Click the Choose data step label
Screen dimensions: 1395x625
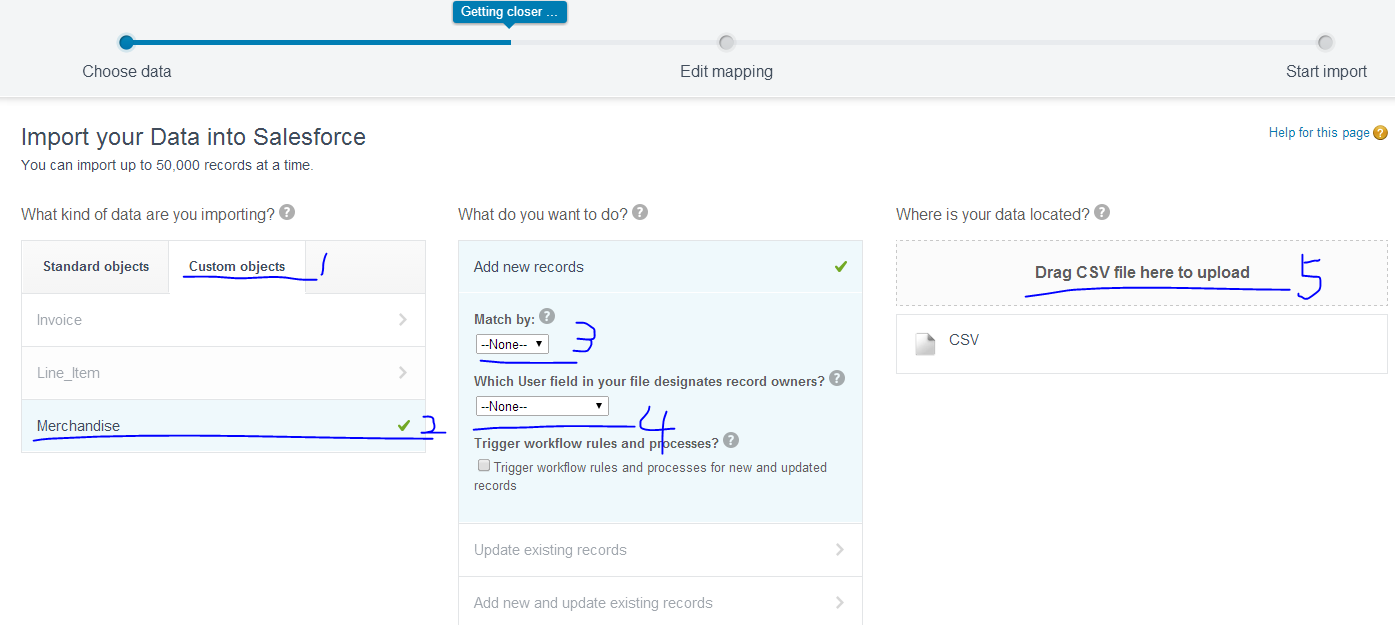click(x=127, y=72)
